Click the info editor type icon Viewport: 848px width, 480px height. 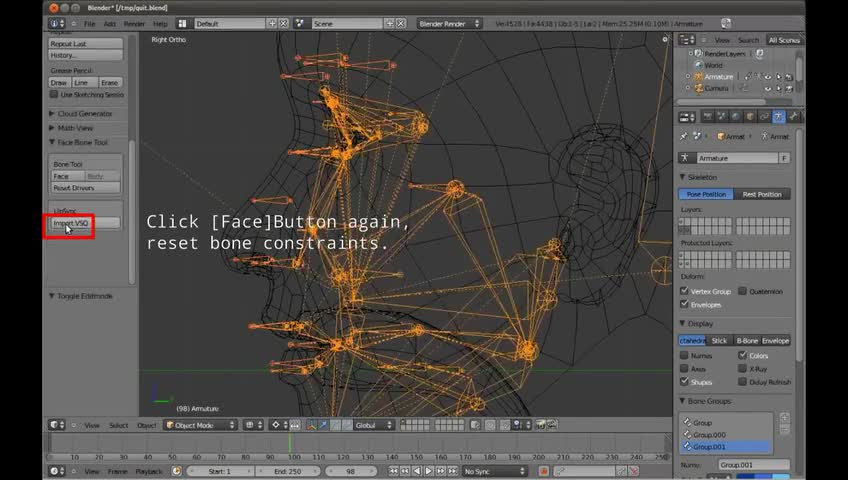[x=57, y=24]
